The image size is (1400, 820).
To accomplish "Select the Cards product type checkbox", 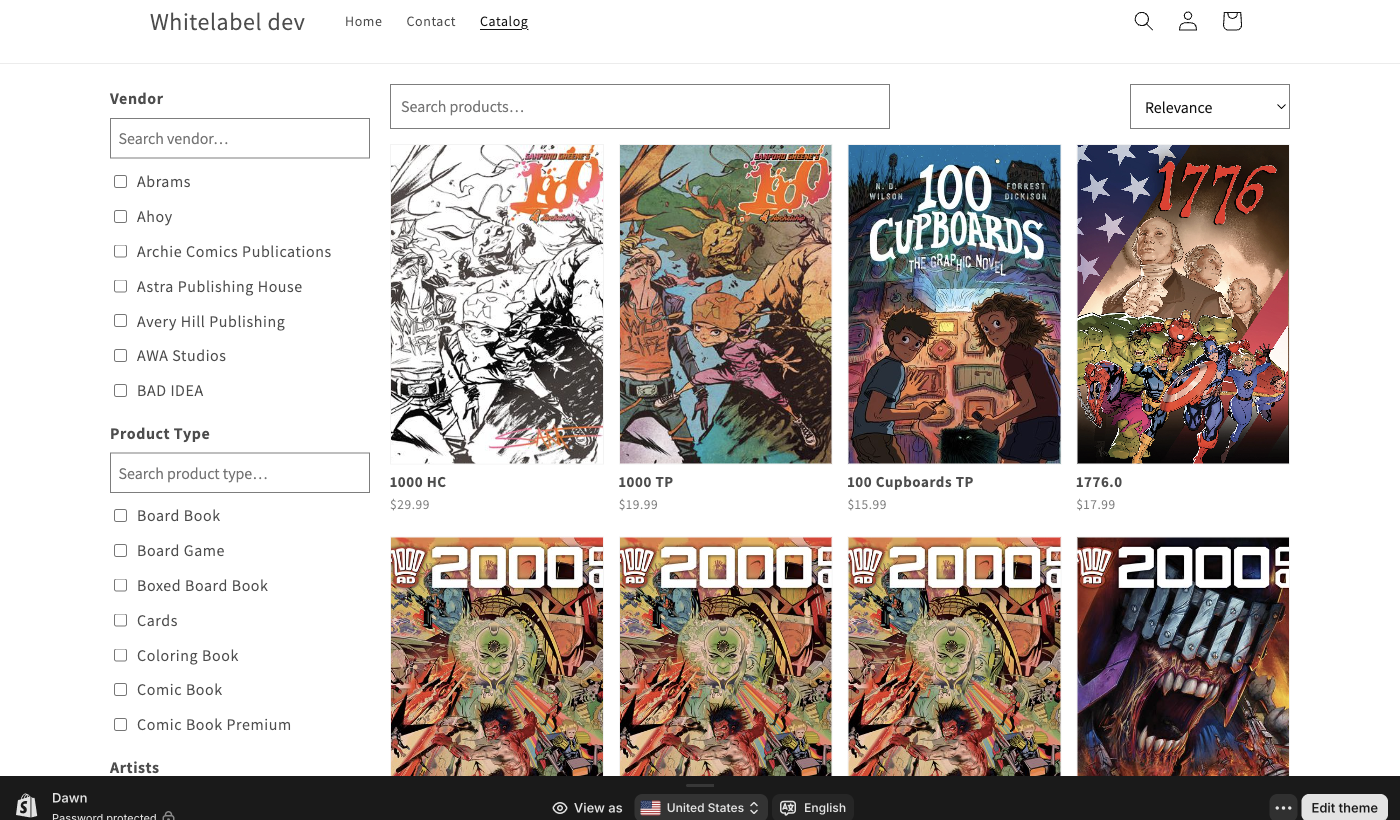I will [120, 621].
